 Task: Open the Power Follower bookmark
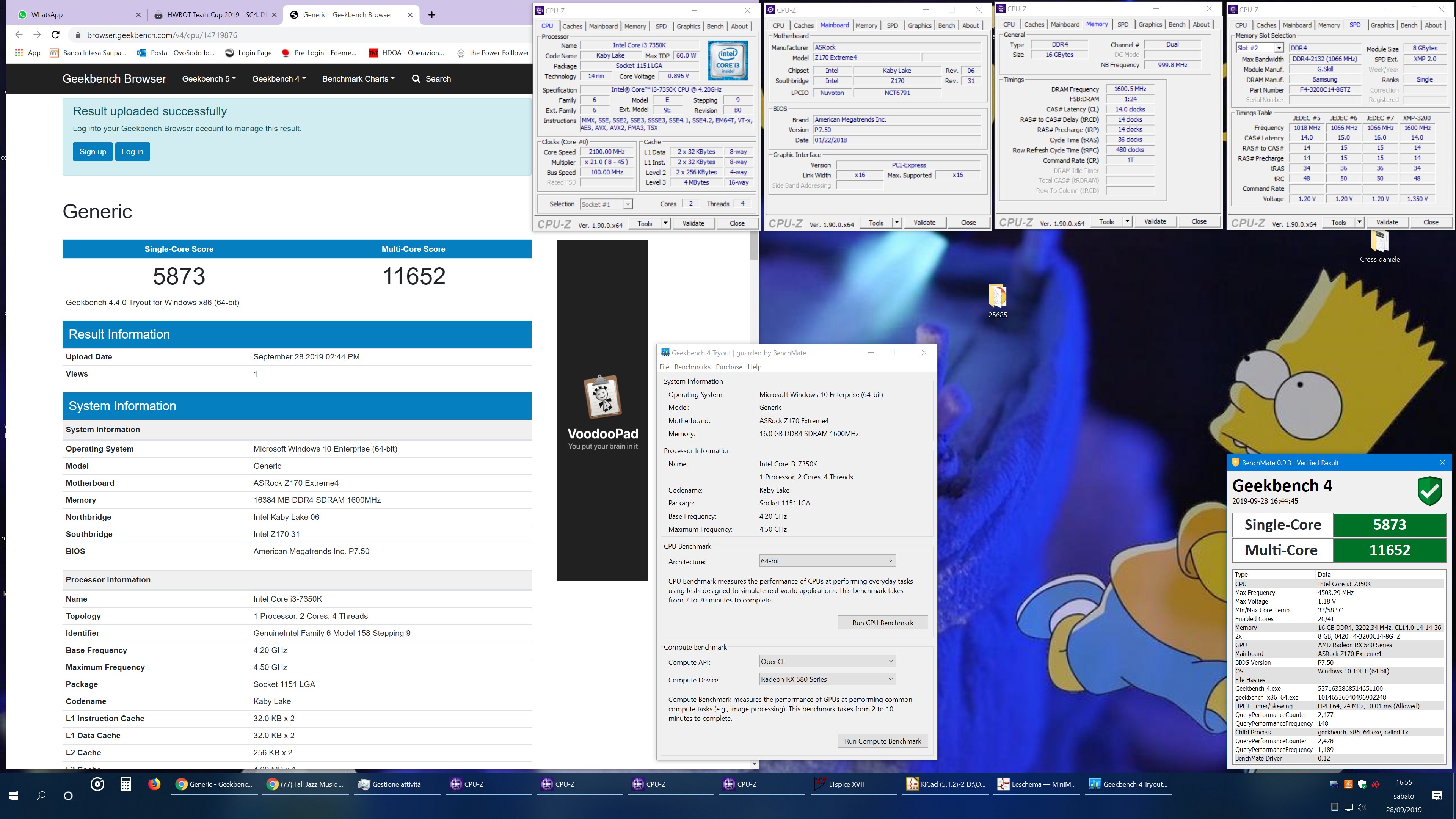[492, 53]
